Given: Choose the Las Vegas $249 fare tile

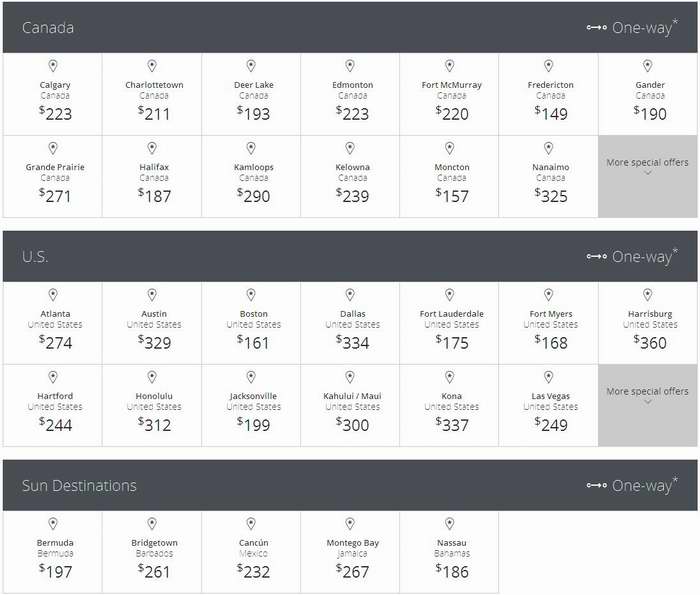Looking at the screenshot, I should 548,405.
